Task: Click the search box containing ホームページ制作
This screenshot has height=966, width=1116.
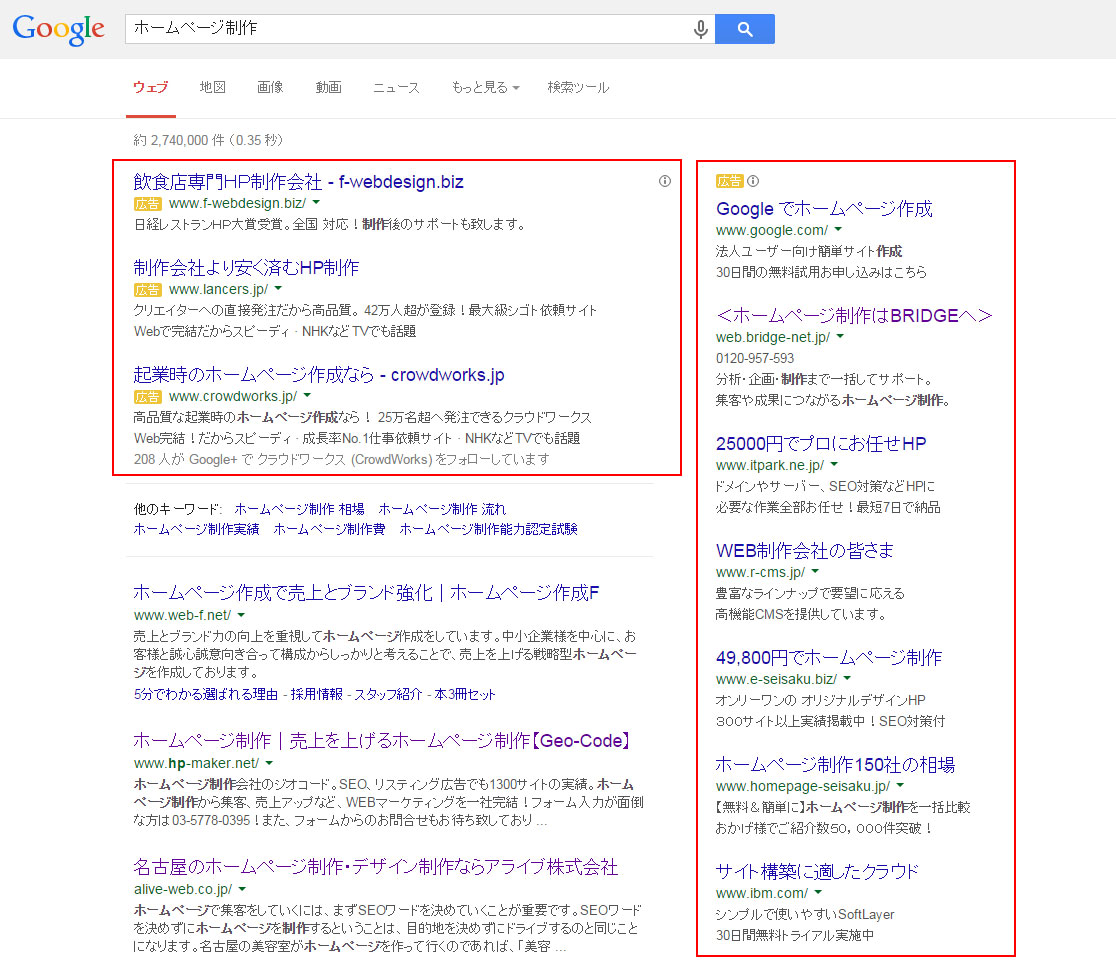Action: [x=420, y=29]
